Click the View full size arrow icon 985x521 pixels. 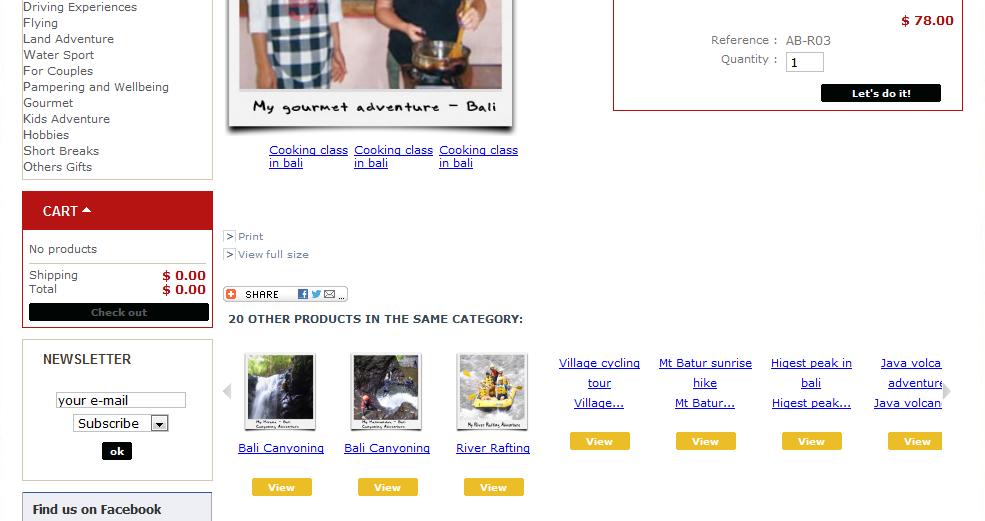(229, 255)
